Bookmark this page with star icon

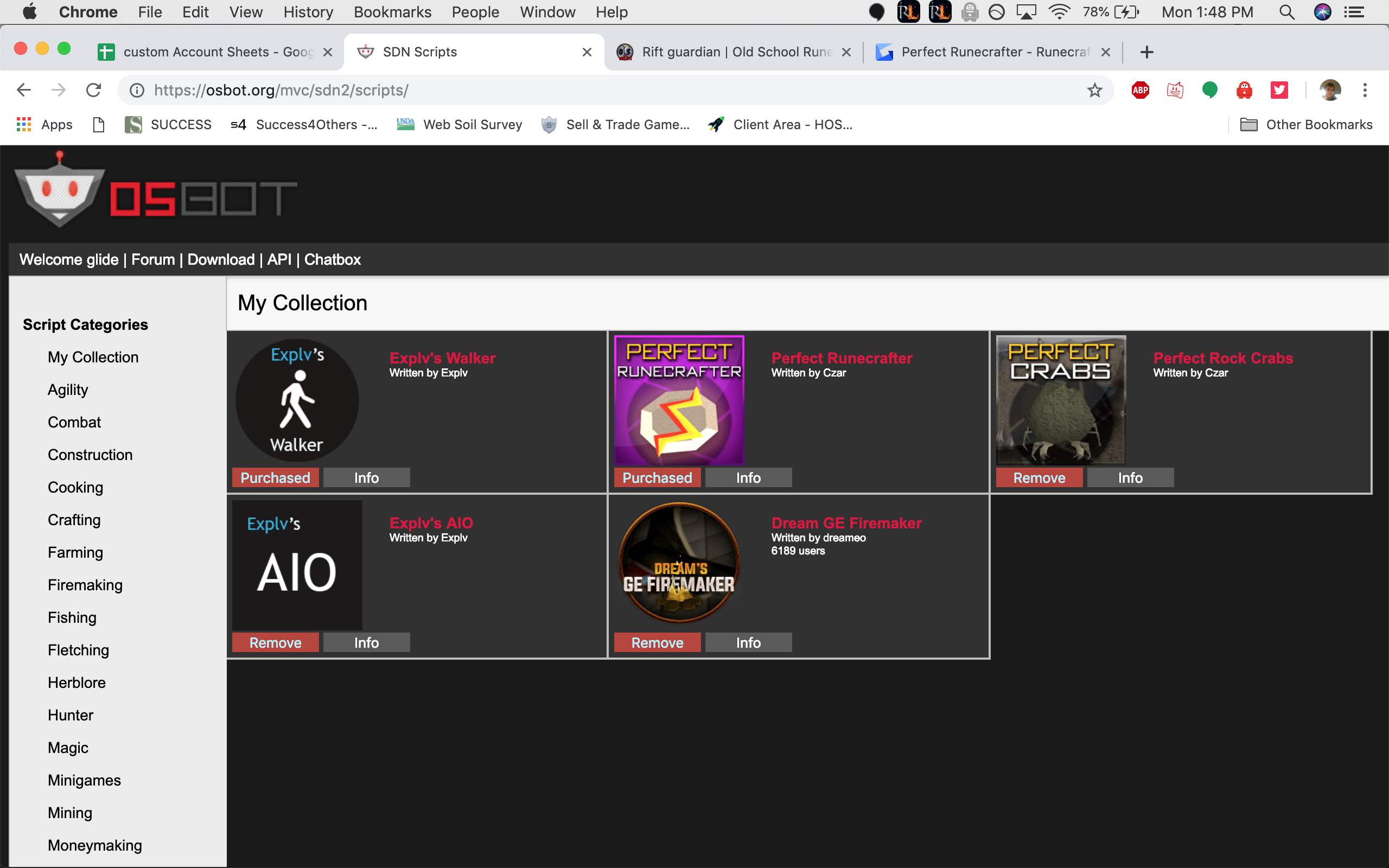tap(1094, 90)
